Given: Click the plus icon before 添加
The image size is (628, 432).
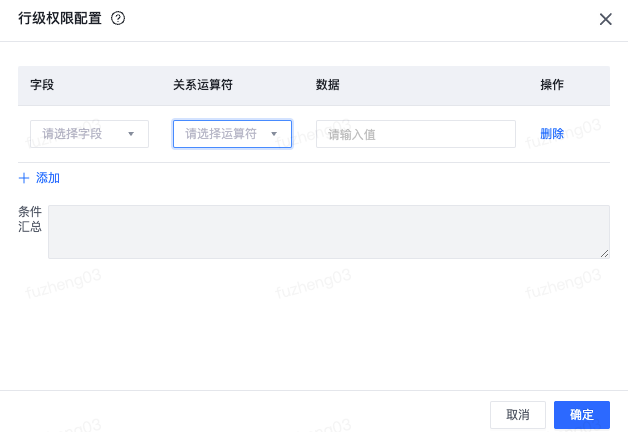Looking at the screenshot, I should click(x=24, y=178).
